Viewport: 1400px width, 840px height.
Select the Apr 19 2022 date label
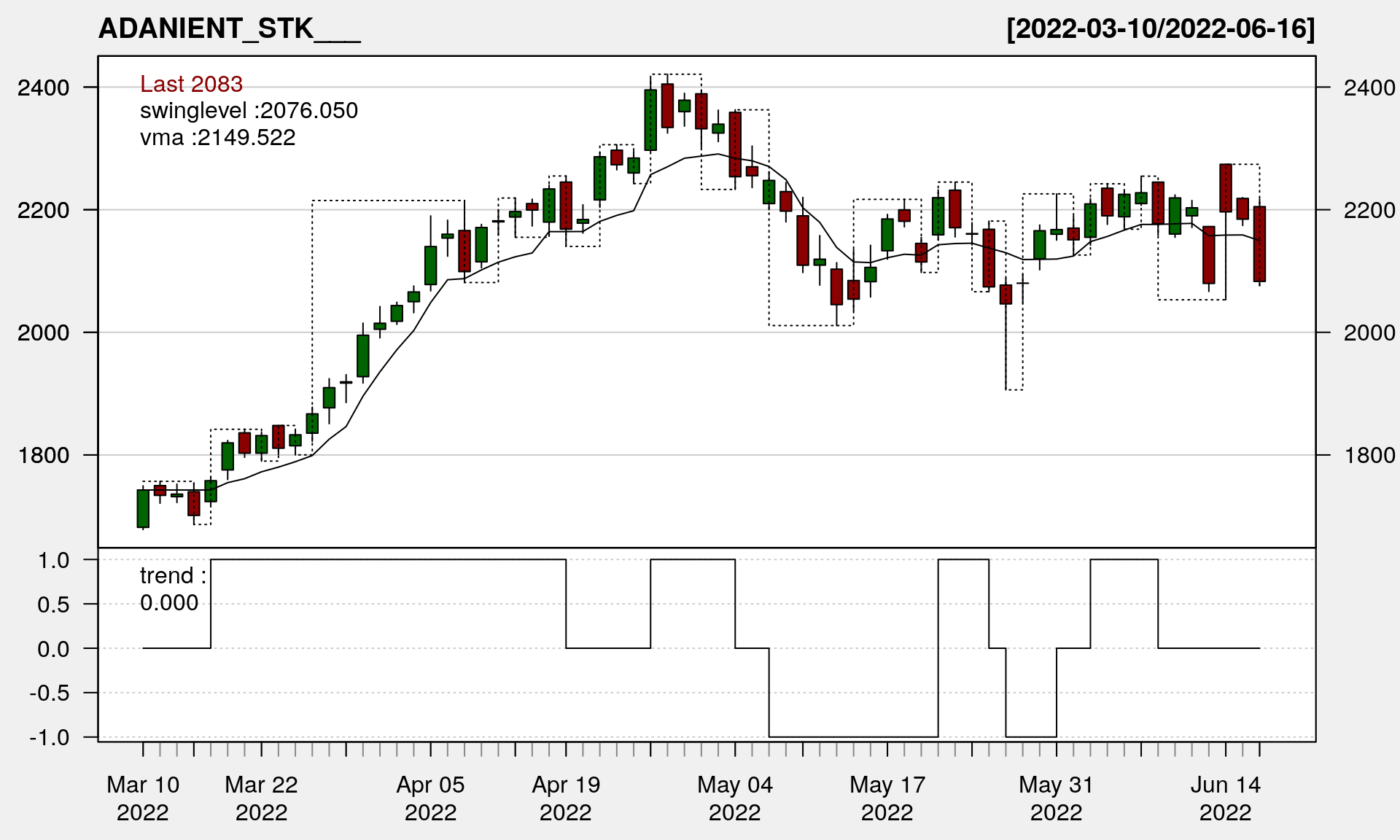[566, 798]
